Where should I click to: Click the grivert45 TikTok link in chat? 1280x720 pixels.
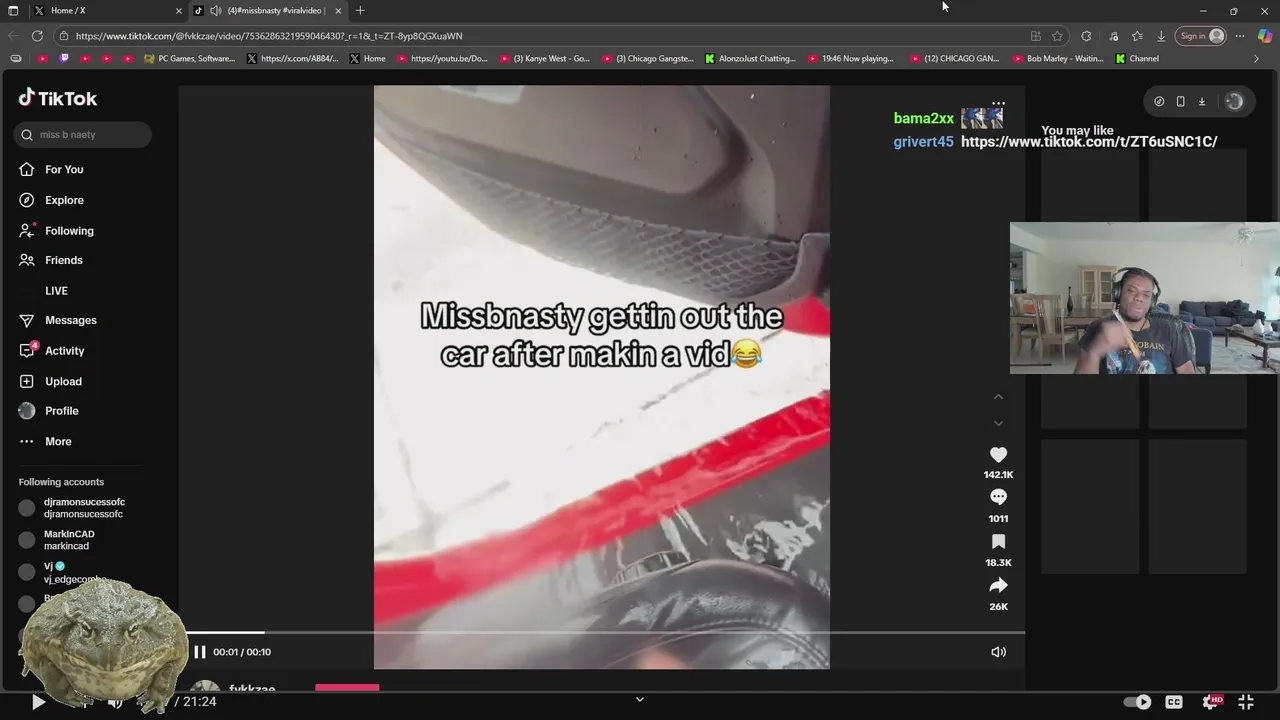(1089, 142)
